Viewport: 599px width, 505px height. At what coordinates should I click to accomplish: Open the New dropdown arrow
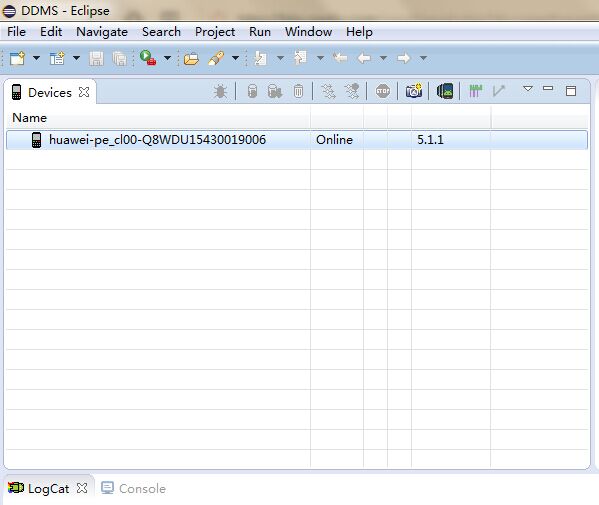(36, 58)
